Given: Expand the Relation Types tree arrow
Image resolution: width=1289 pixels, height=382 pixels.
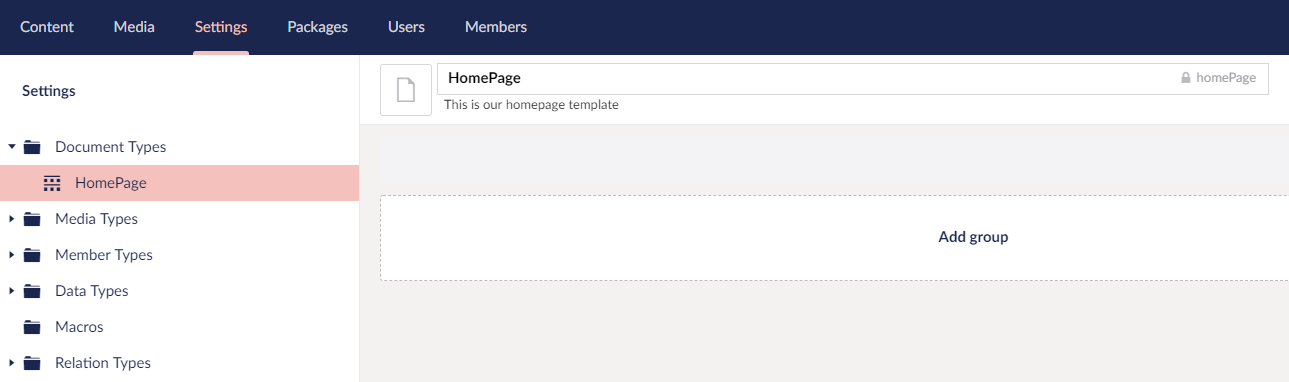Looking at the screenshot, I should pos(12,363).
